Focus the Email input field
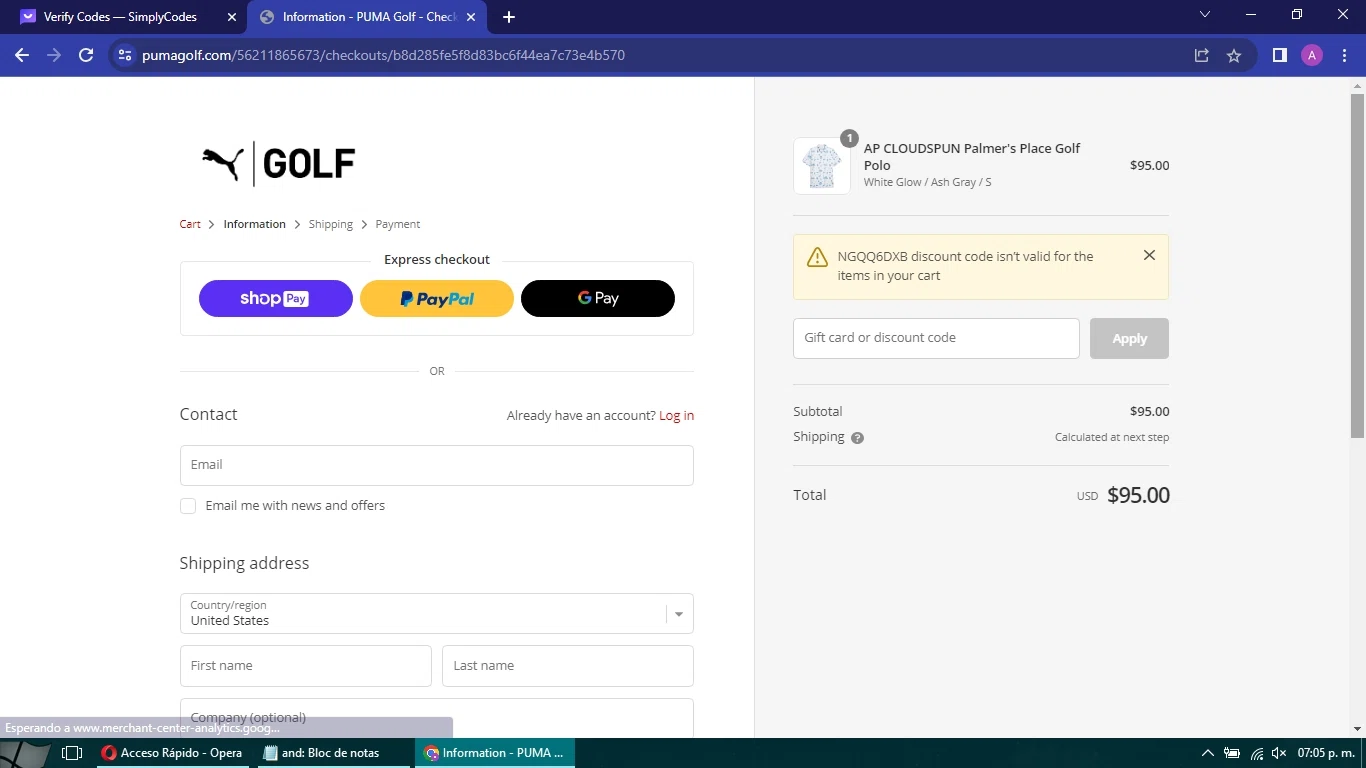Viewport: 1366px width, 768px height. point(437,465)
